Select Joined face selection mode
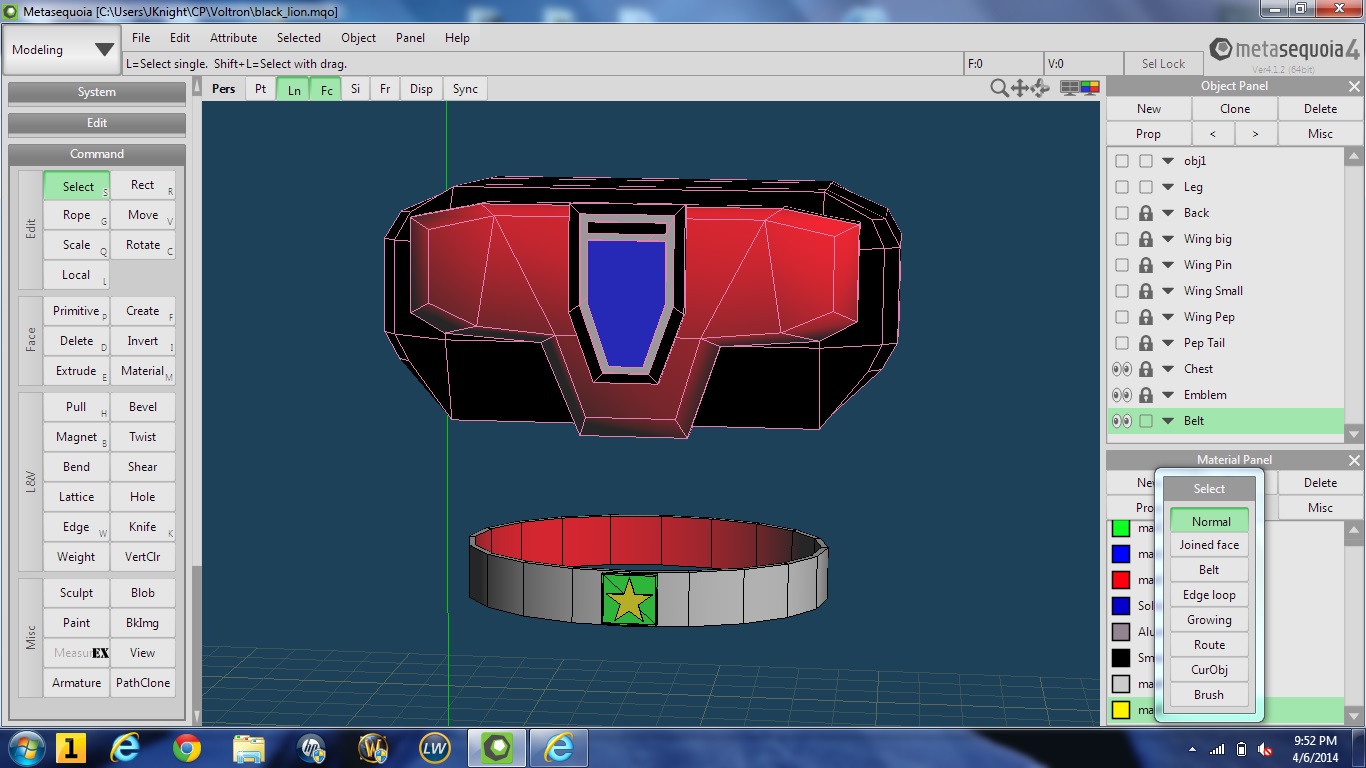The image size is (1366, 768). click(1209, 545)
